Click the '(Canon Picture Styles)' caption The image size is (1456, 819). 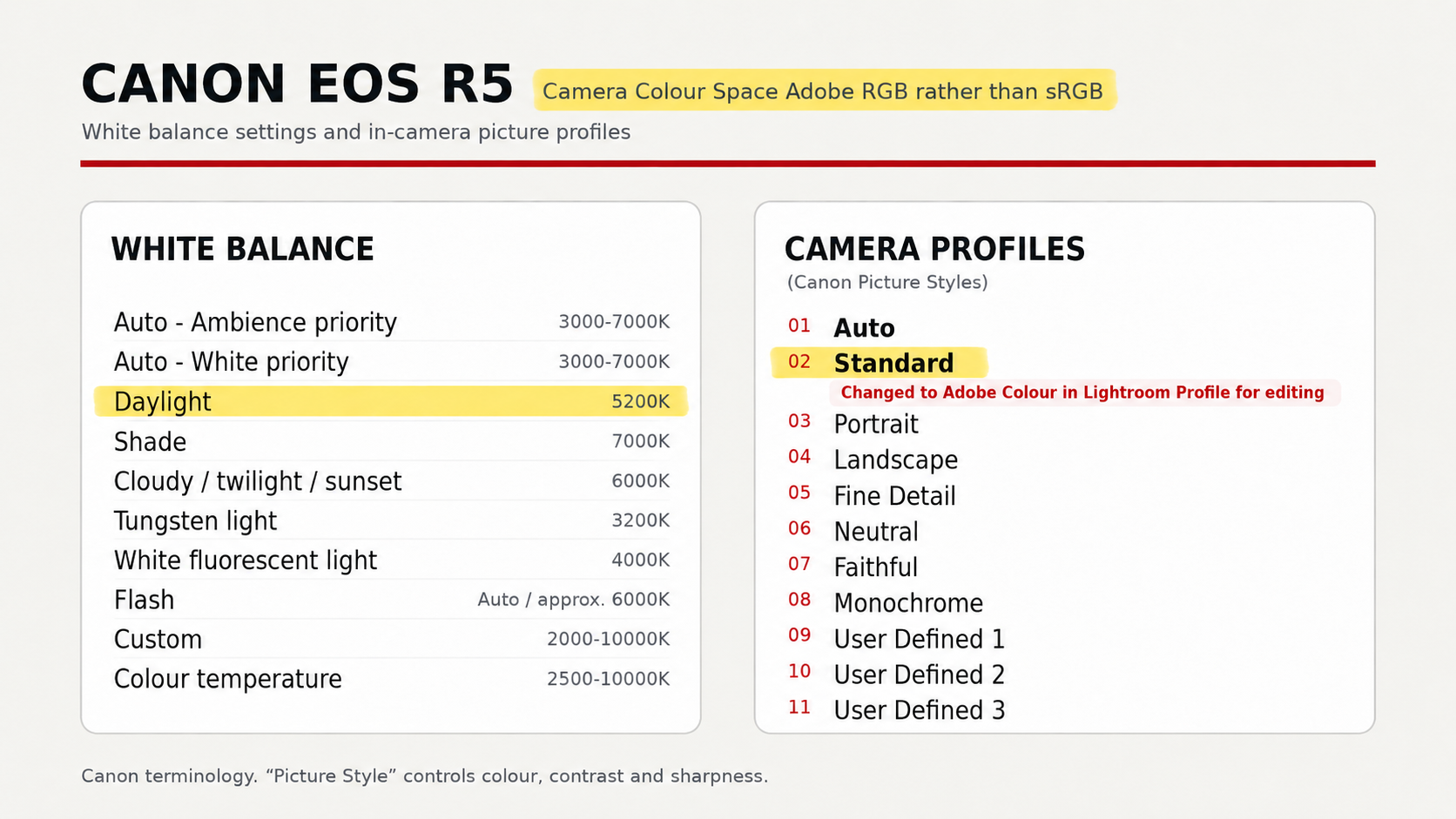click(x=887, y=283)
